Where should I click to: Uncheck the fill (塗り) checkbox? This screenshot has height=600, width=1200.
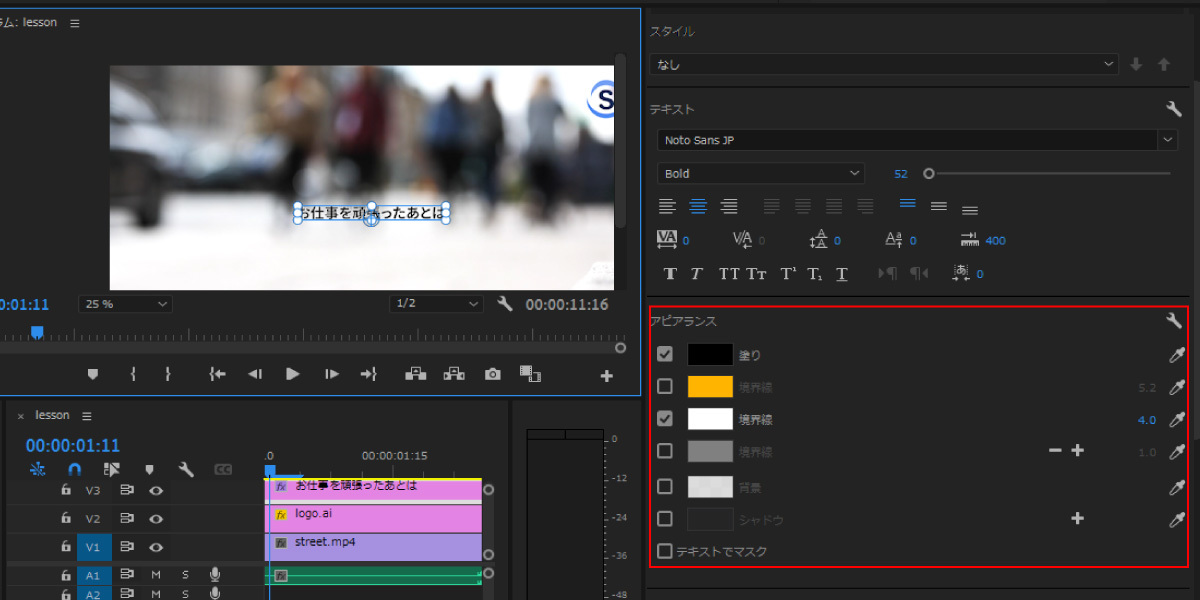[665, 354]
